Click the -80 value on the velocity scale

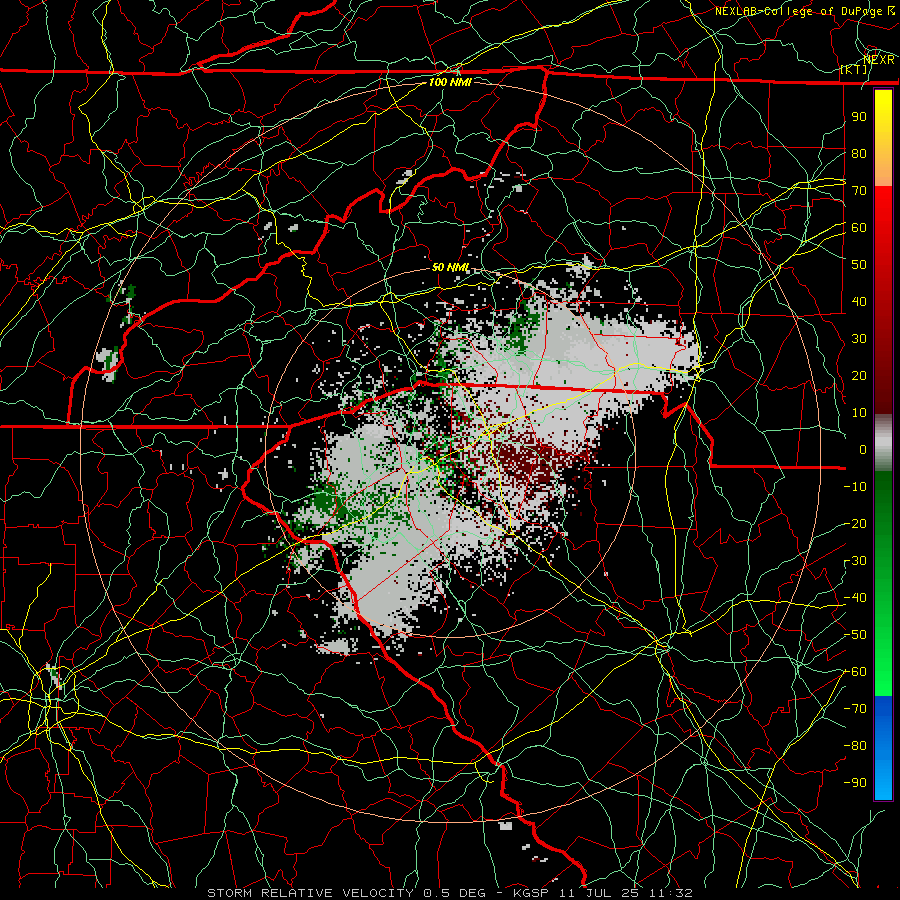point(855,746)
